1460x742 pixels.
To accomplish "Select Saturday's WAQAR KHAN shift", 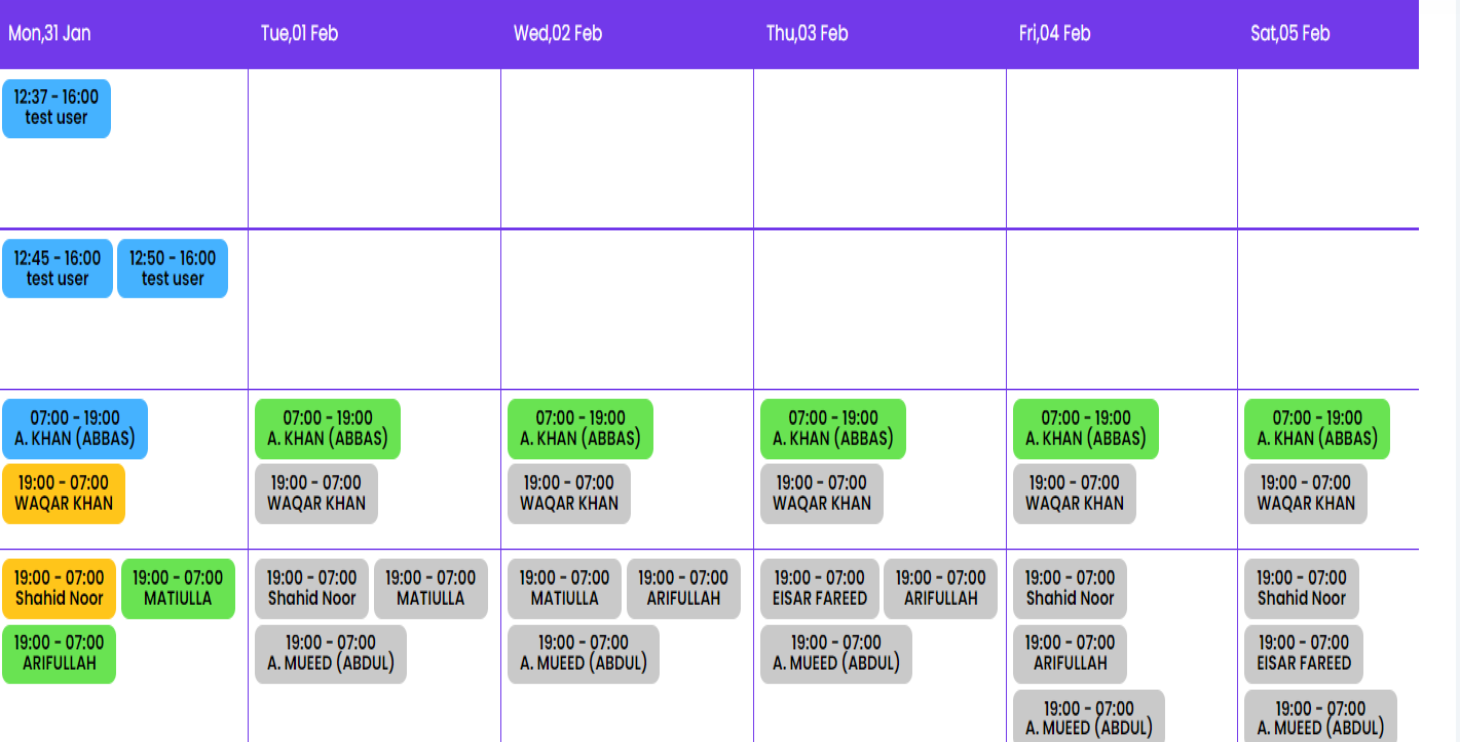I will [1306, 493].
